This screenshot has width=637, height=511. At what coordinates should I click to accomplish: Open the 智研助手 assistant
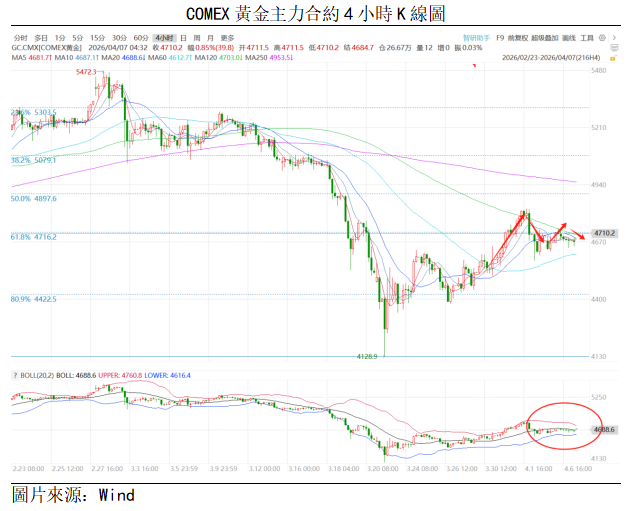tap(474, 36)
